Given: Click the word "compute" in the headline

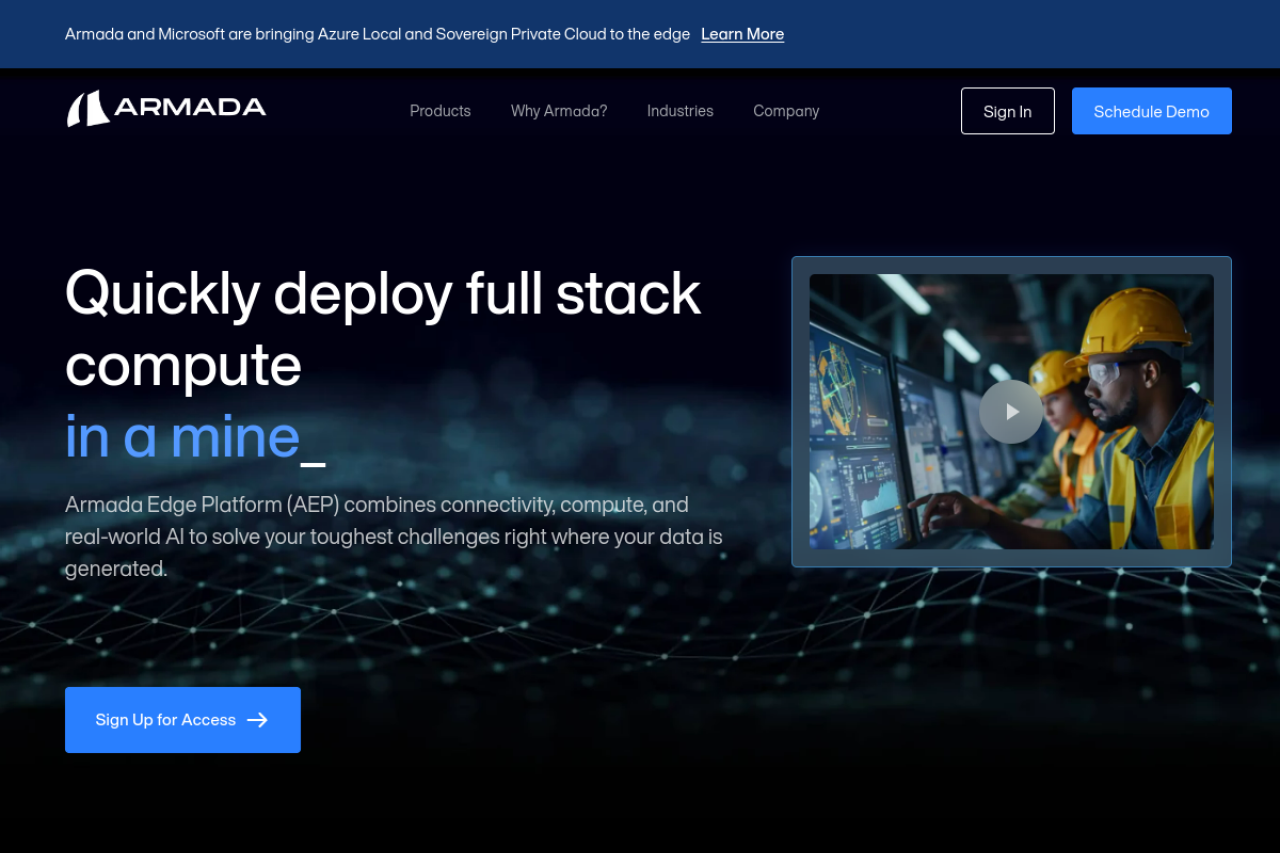Looking at the screenshot, I should pyautogui.click(x=183, y=365).
